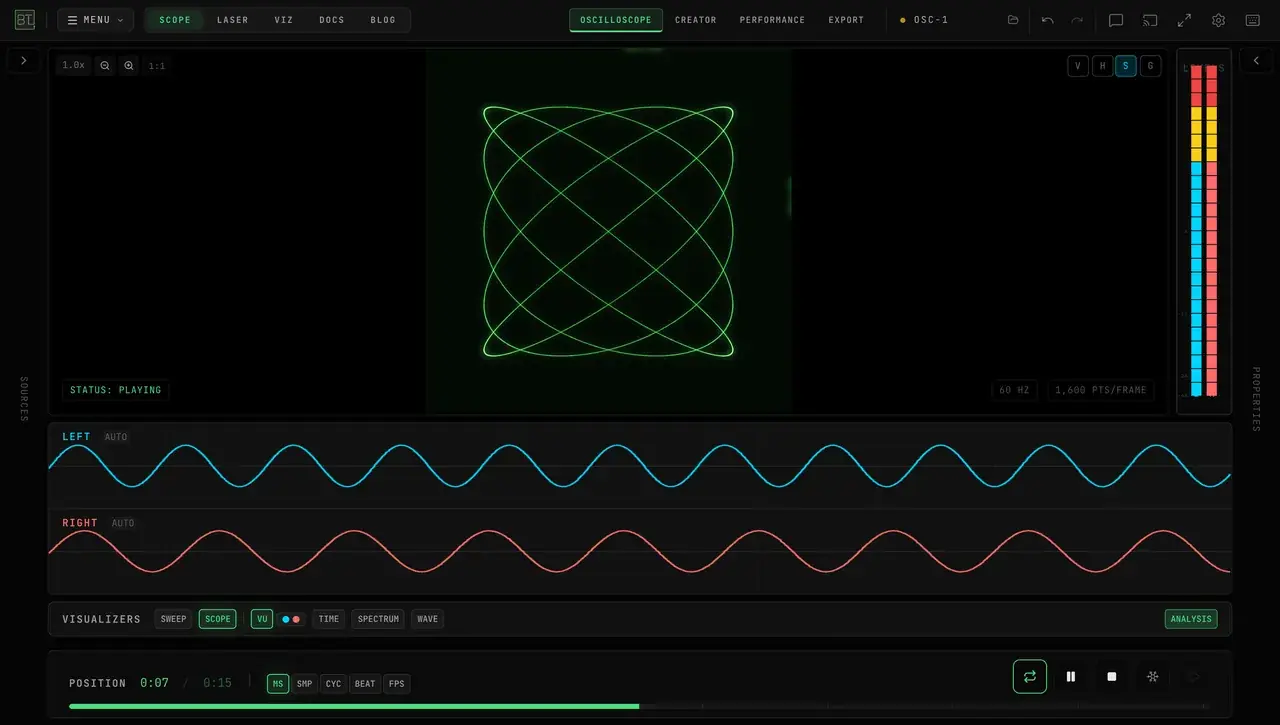This screenshot has height=725, width=1280.
Task: Switch to the Laser section
Action: coord(233,20)
